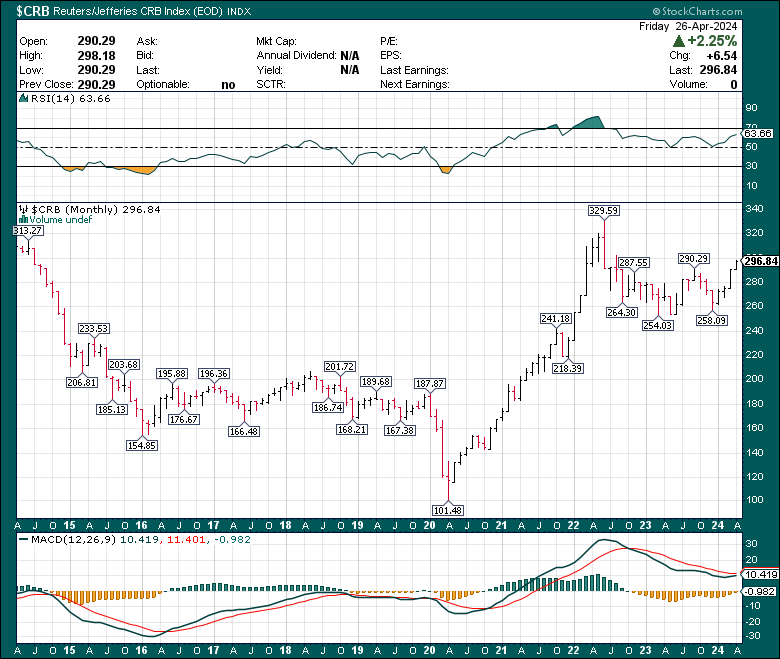Click the 167.38 price label

400,430
